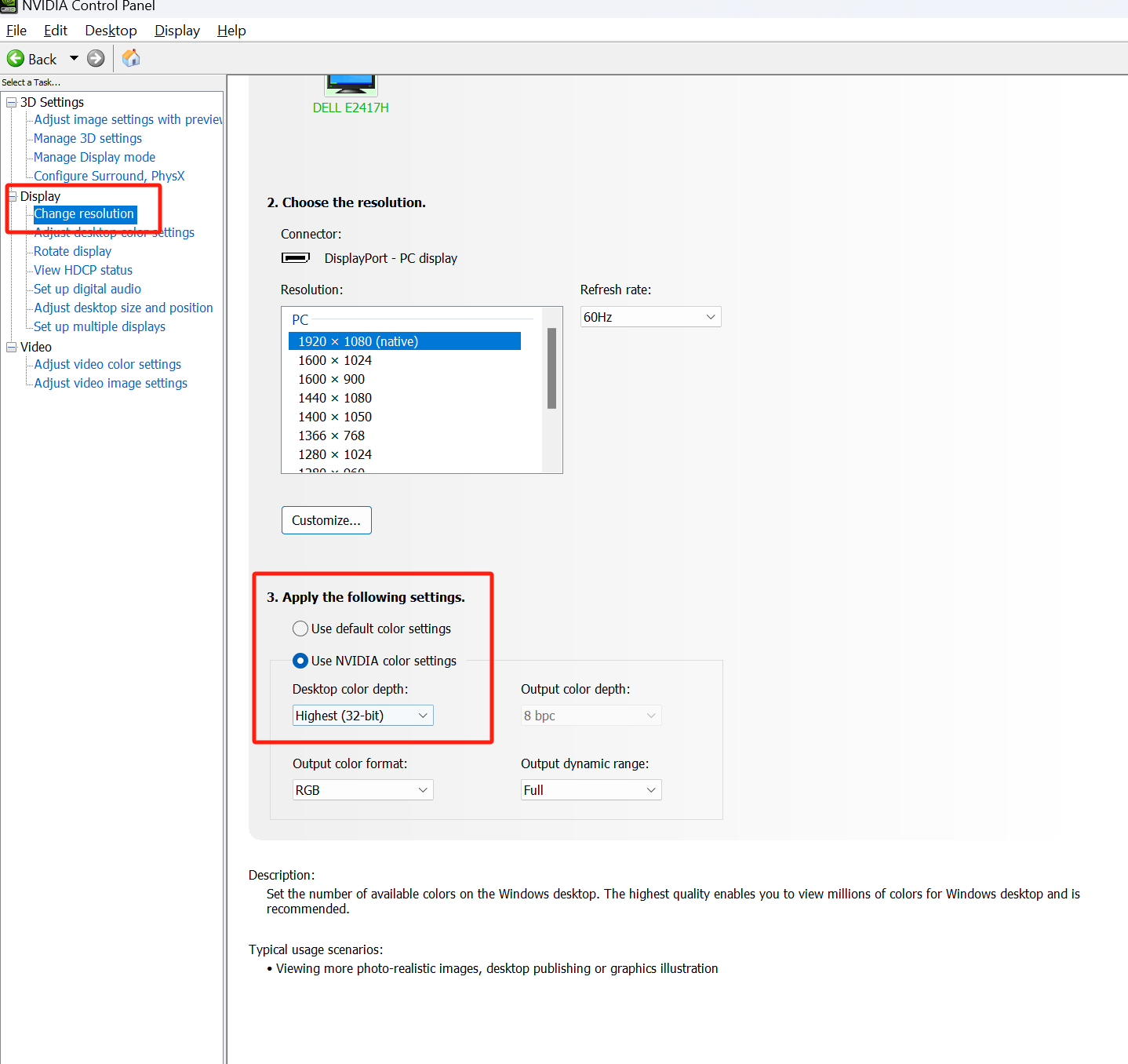
Task: Click the DisplayPort connector icon
Action: coord(296,258)
